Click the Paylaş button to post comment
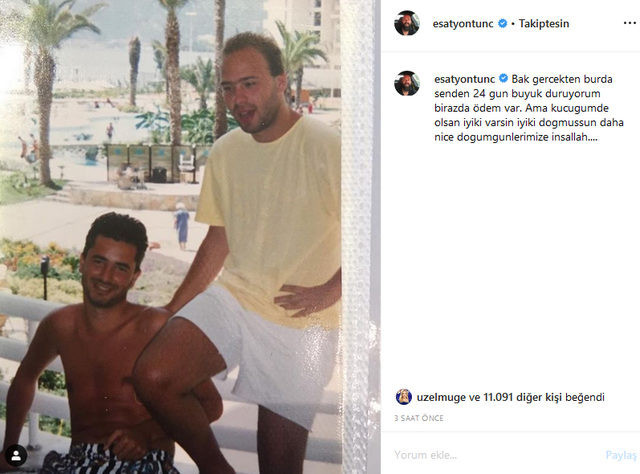 pyautogui.click(x=621, y=455)
